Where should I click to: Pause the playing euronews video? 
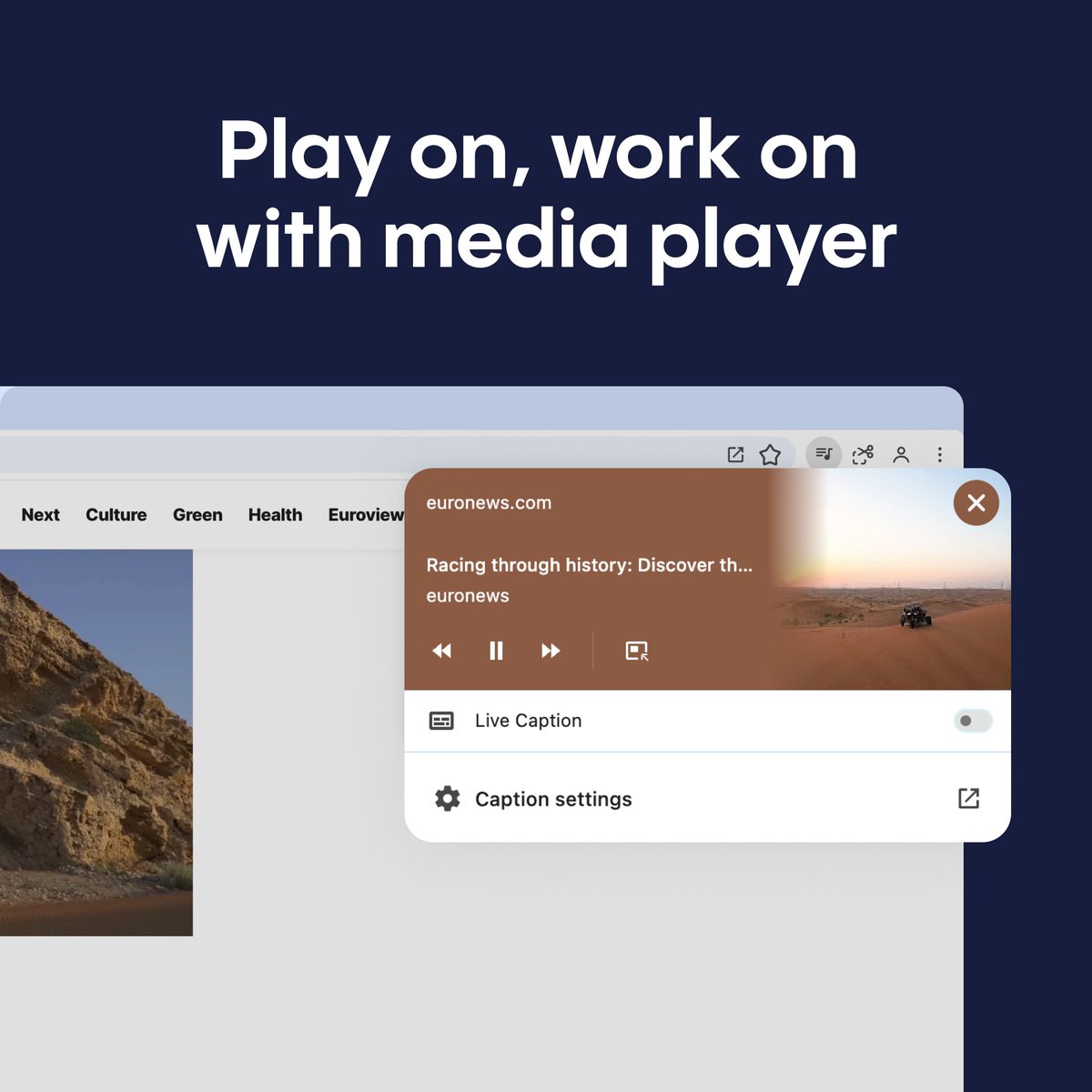(x=496, y=651)
